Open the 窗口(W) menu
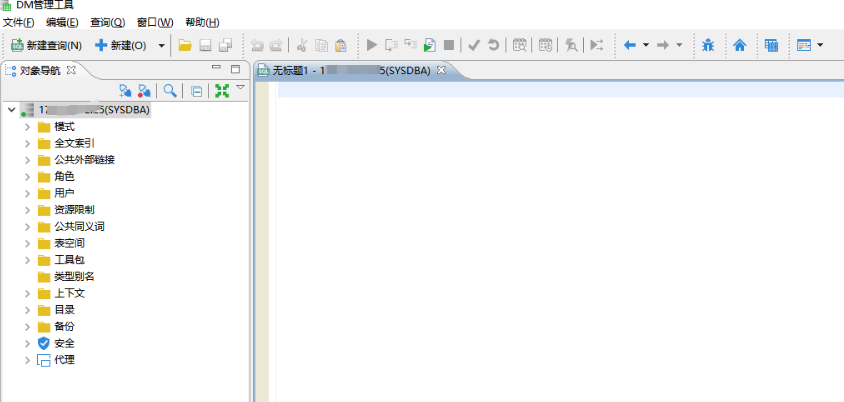The image size is (844, 402). pyautogui.click(x=155, y=22)
